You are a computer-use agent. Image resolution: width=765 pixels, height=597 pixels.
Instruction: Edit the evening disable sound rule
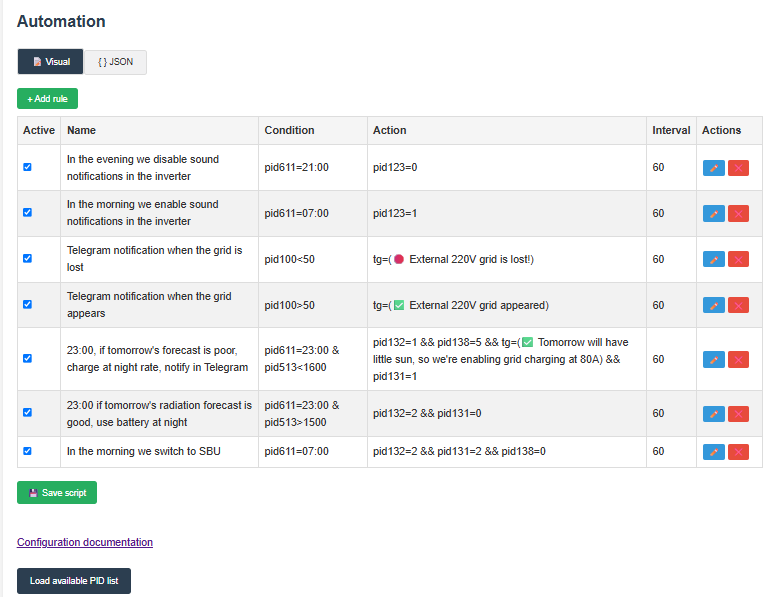(x=713, y=168)
